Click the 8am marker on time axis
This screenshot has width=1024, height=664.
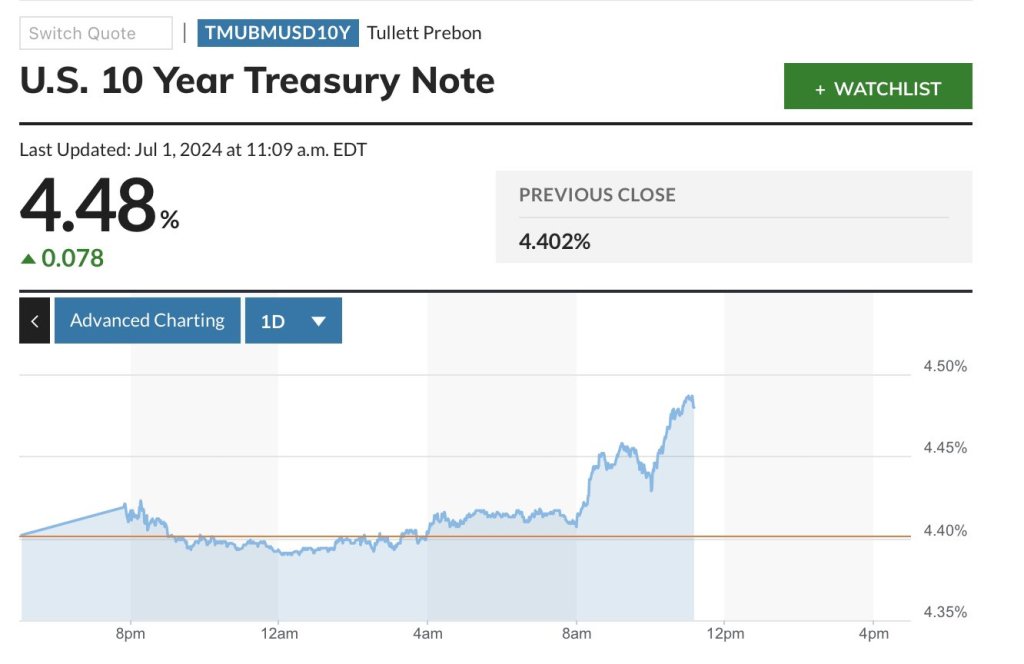[576, 633]
